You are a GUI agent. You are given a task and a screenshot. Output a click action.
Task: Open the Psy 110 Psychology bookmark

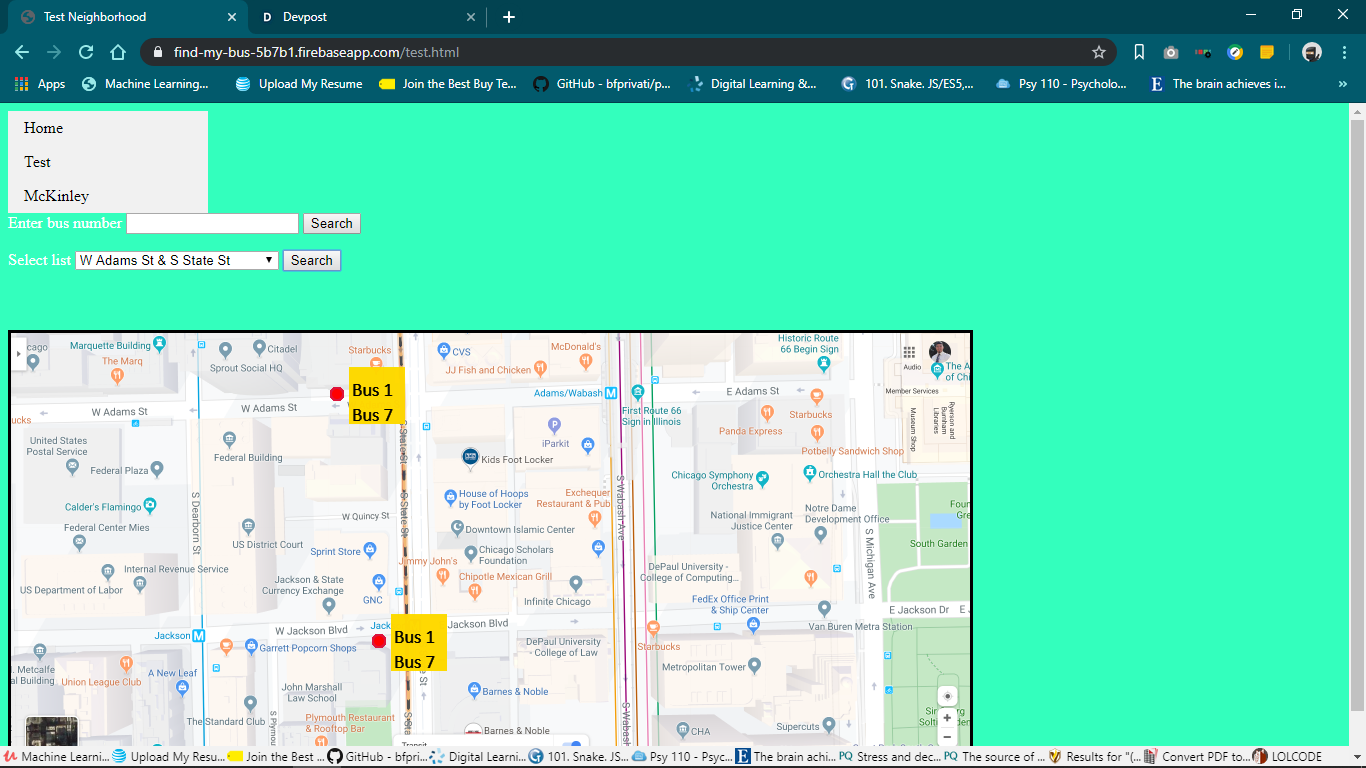[1061, 84]
